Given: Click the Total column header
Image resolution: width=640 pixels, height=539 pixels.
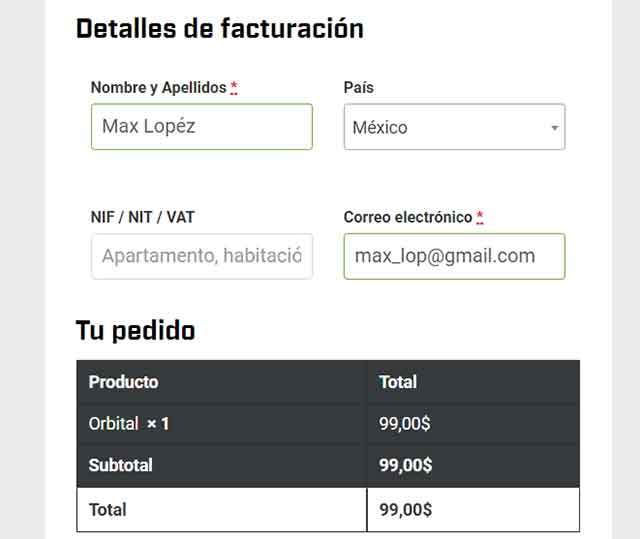Looking at the screenshot, I should 398,381.
